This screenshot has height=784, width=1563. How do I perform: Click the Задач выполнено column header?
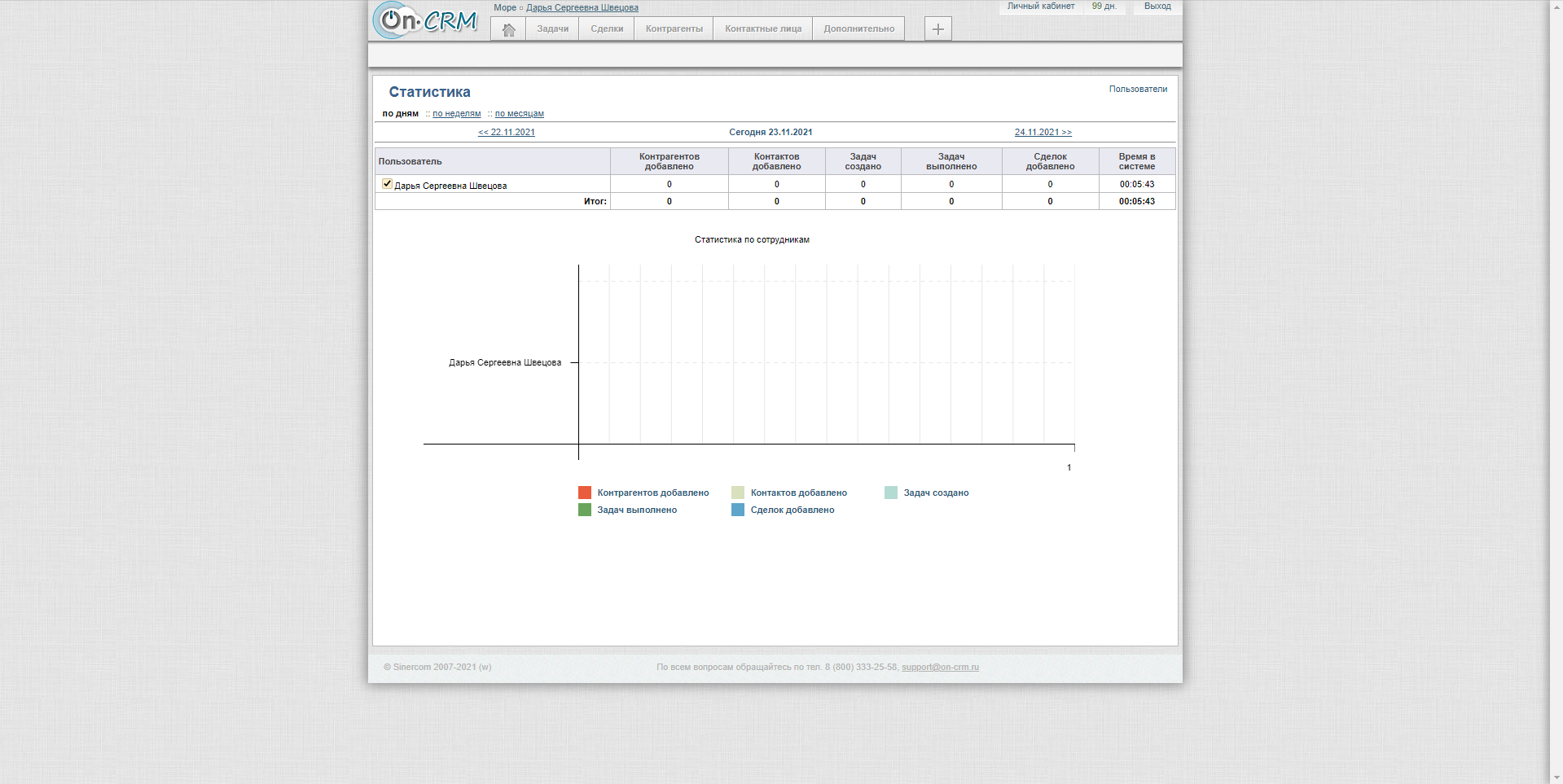pos(951,161)
